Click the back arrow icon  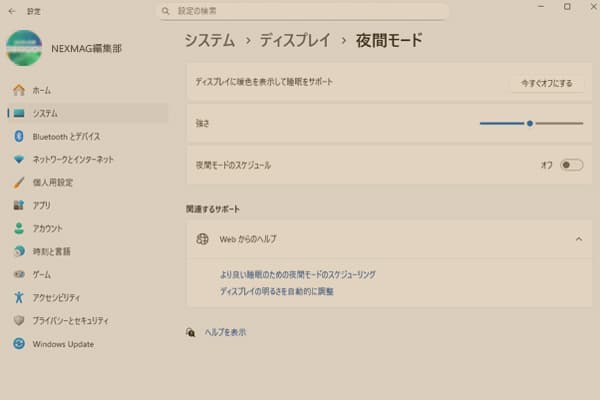point(12,11)
